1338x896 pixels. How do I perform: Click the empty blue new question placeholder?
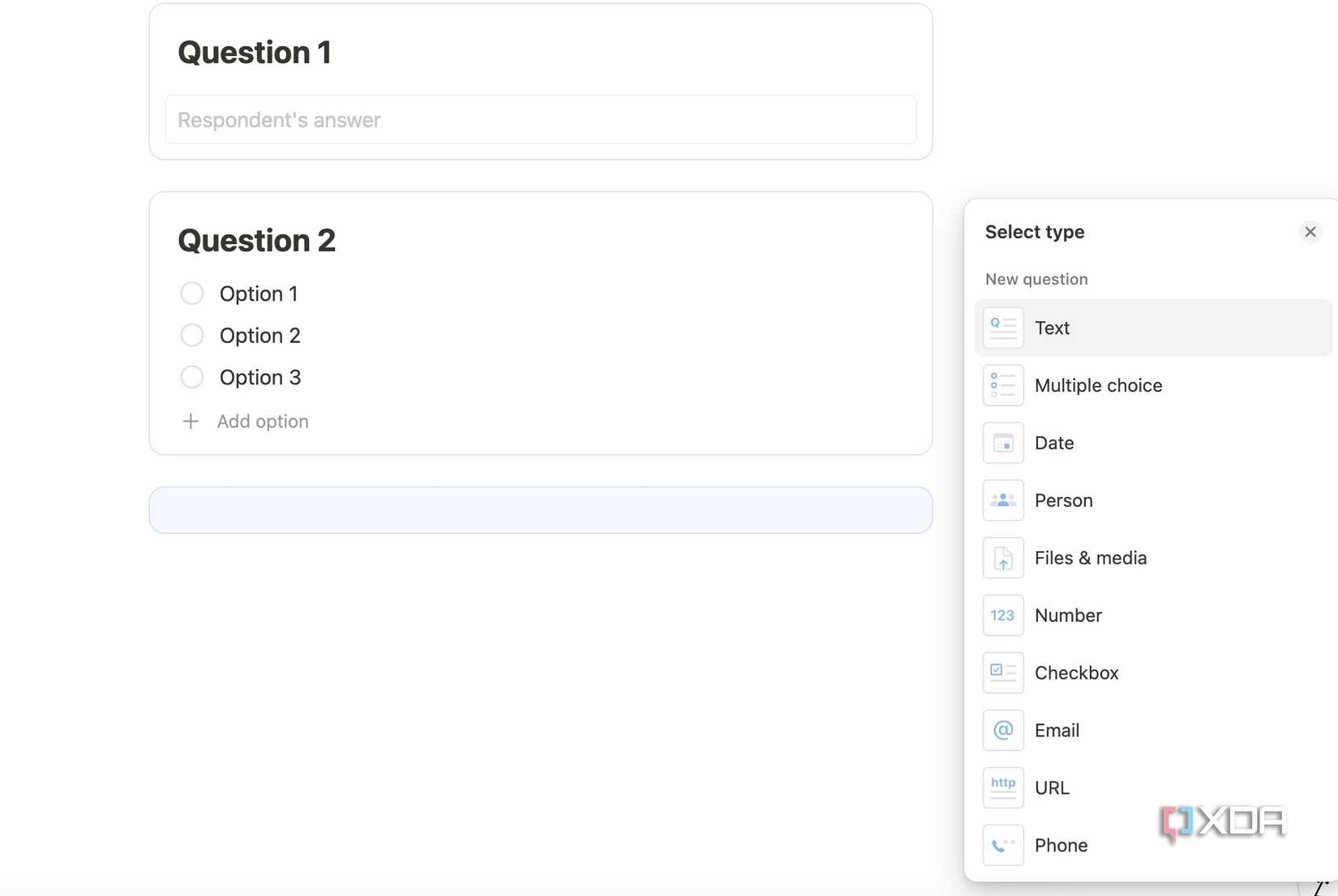(x=540, y=510)
